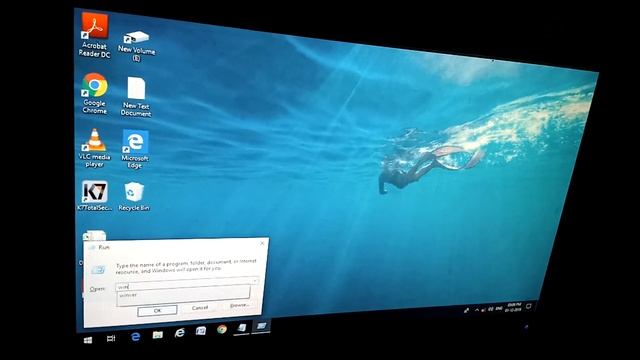This screenshot has height=360, width=640.
Task: Select the New Volume (E) drive shortcut
Action: click(137, 46)
